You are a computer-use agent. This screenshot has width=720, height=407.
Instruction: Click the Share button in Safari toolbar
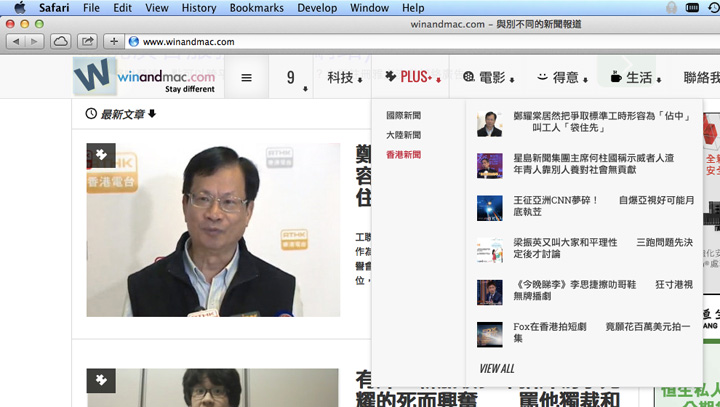(x=88, y=41)
